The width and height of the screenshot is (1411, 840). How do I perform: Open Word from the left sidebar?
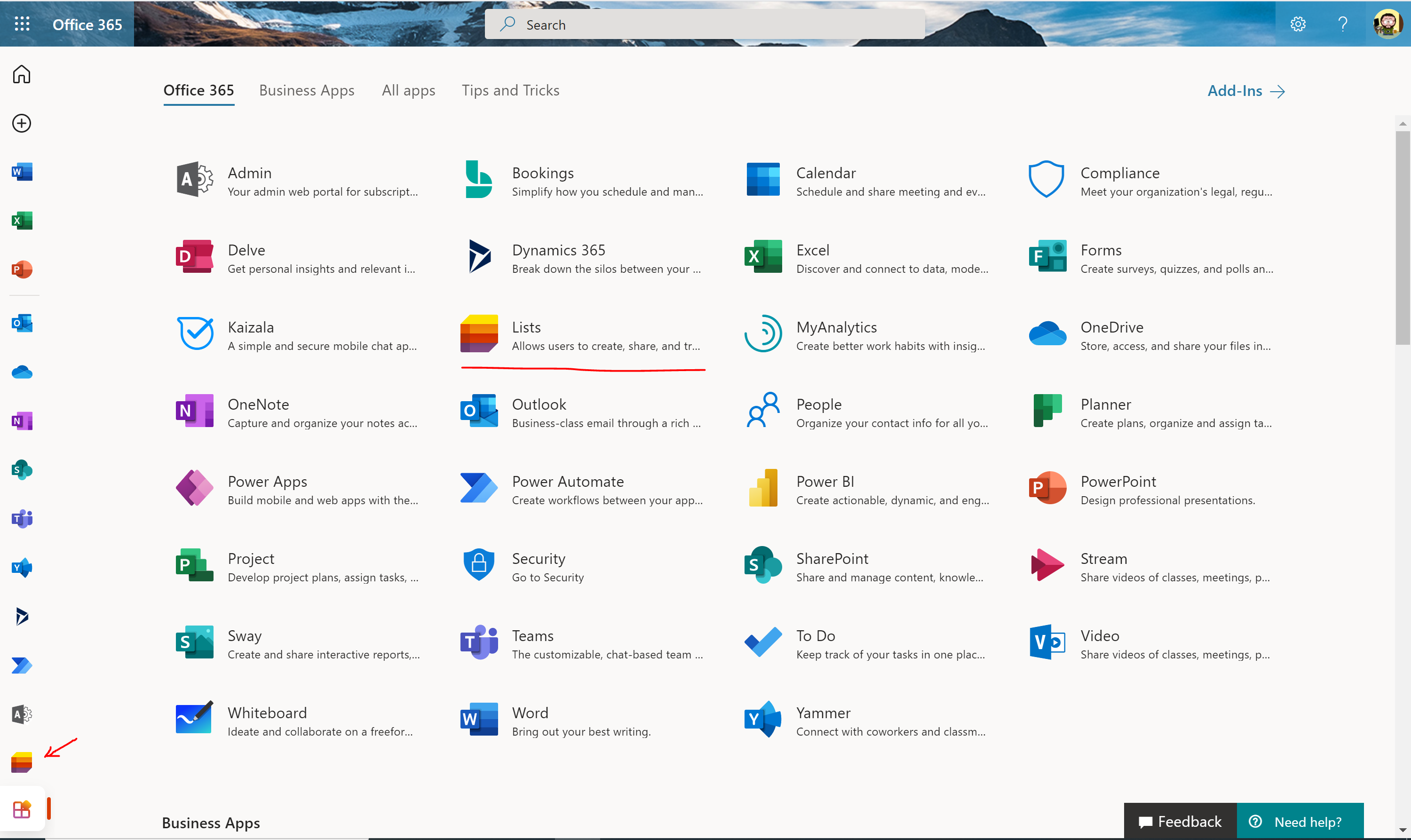(22, 172)
